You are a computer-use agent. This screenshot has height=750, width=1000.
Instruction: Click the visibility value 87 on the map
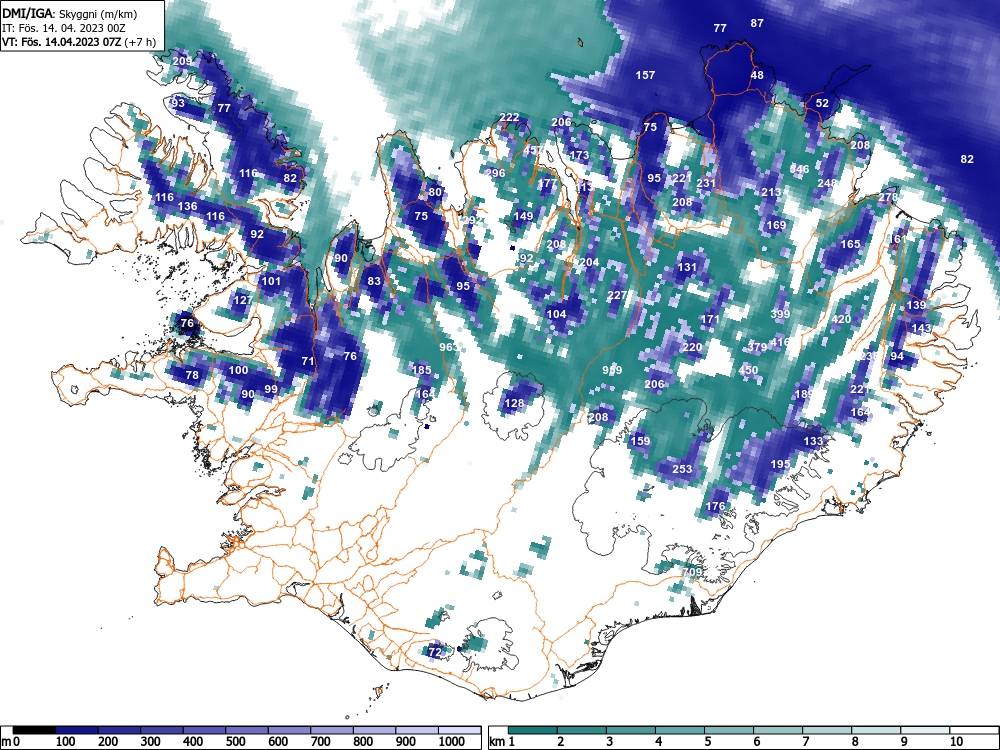[757, 23]
